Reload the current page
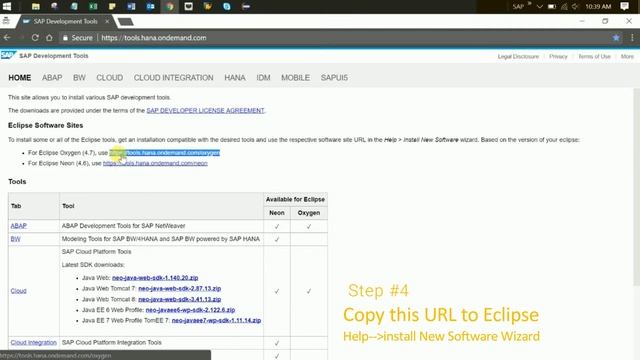The width and height of the screenshot is (640, 360). point(35,38)
